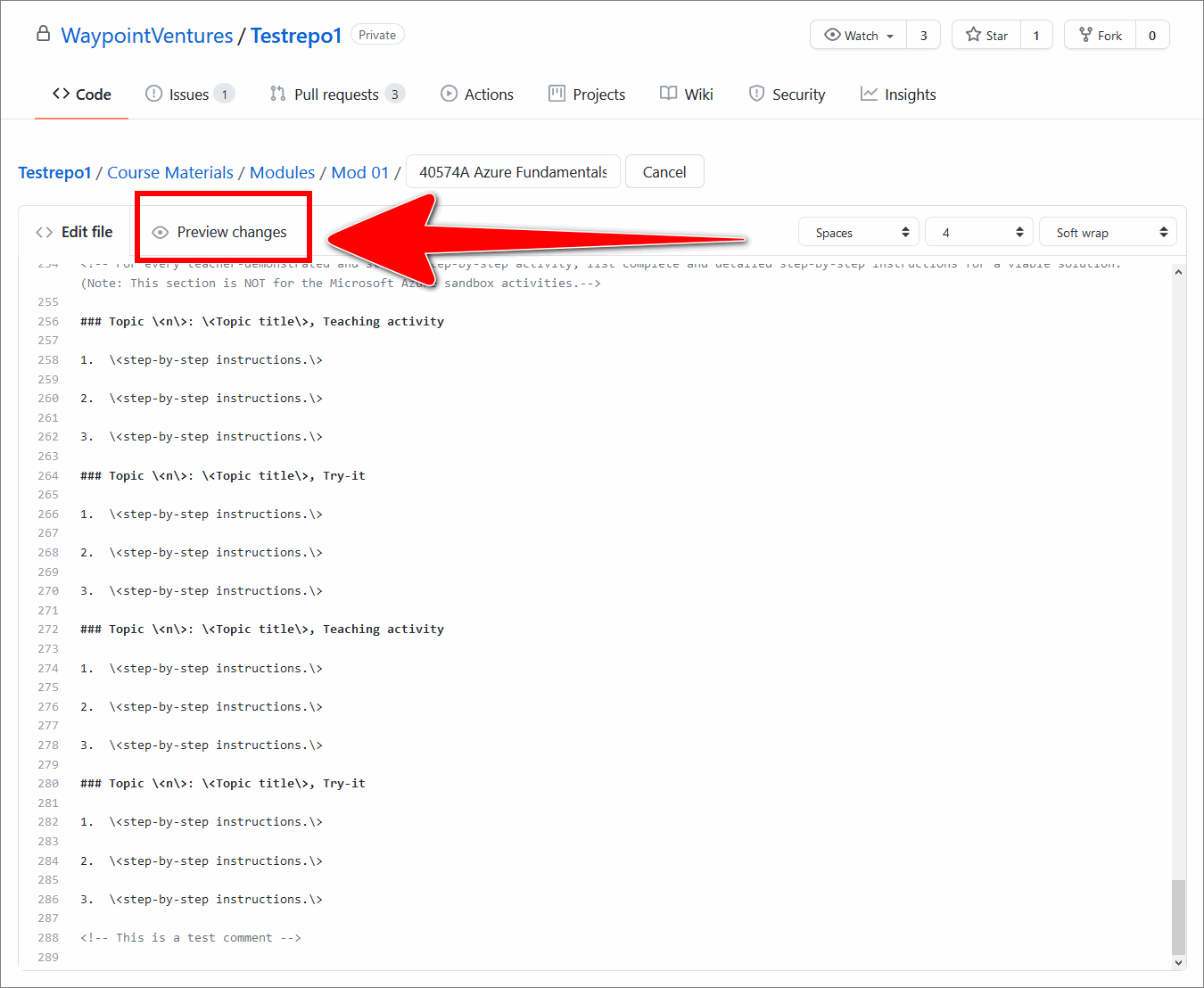Switch to the Code tab
The width and height of the screenshot is (1204, 988).
tap(81, 95)
